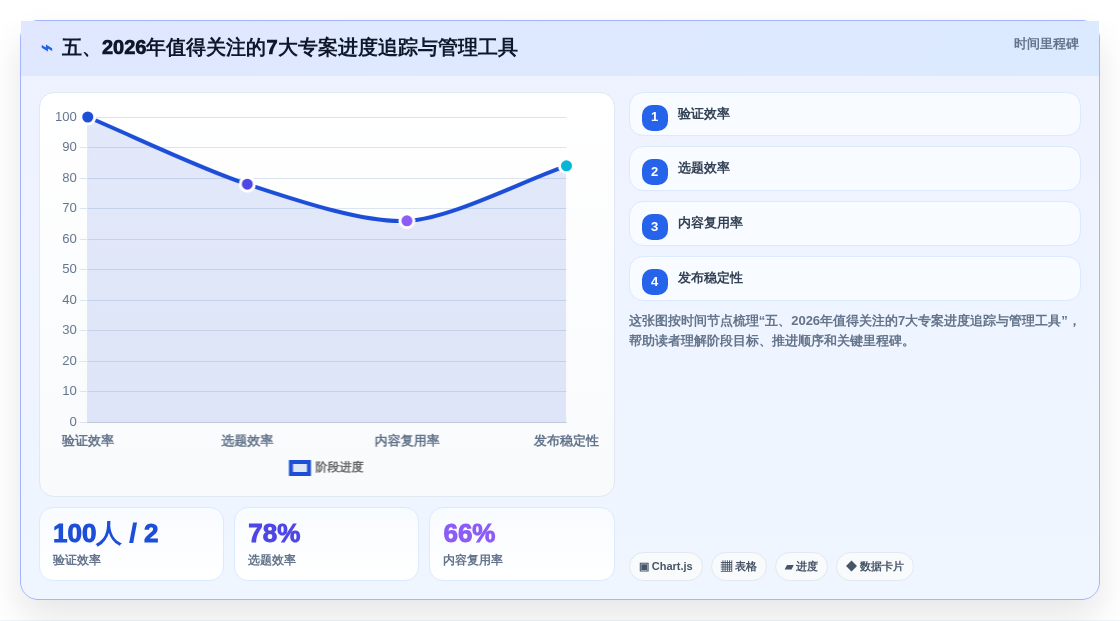
Task: Click the 78% stat card
Action: pos(326,544)
